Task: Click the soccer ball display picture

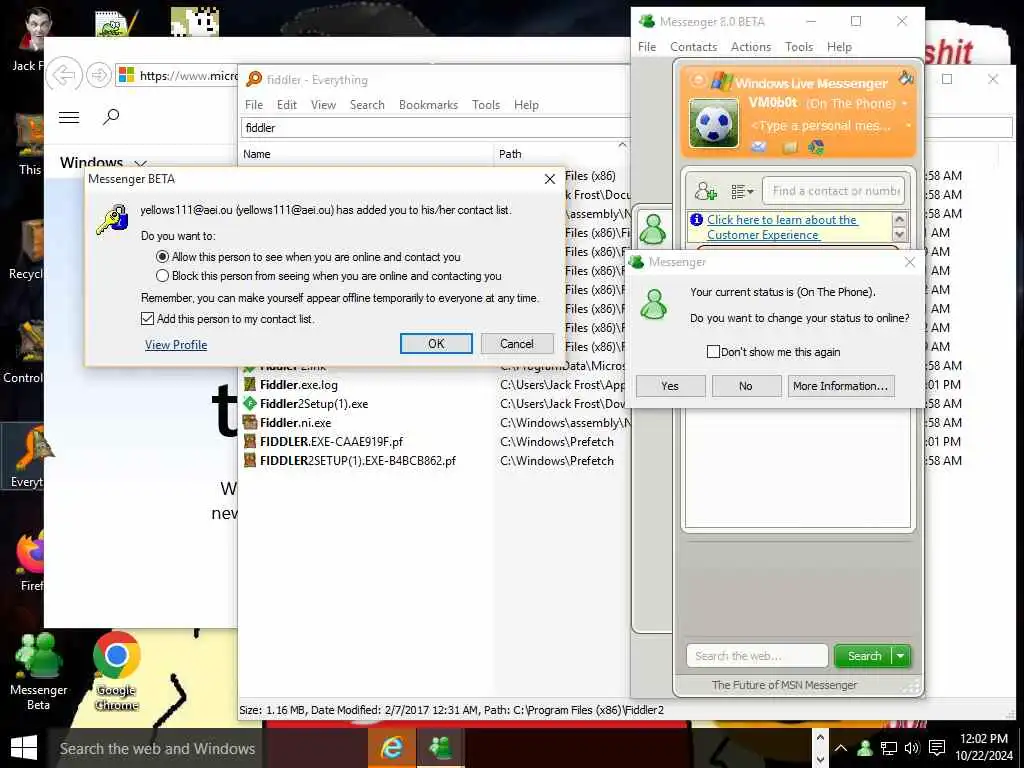Action: point(714,123)
